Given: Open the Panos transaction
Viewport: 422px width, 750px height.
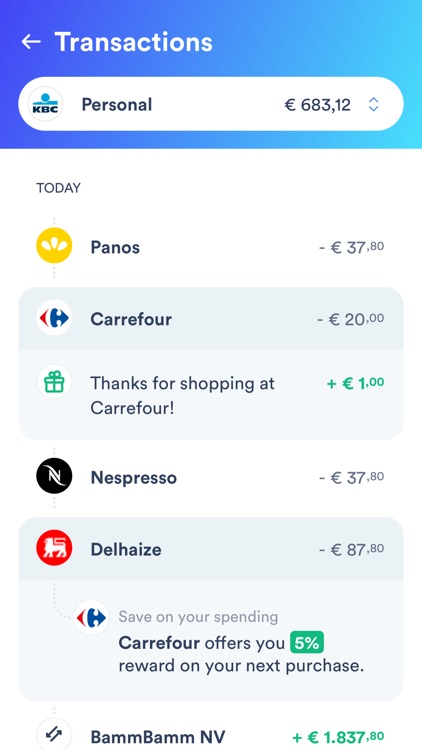Looking at the screenshot, I should 211,247.
